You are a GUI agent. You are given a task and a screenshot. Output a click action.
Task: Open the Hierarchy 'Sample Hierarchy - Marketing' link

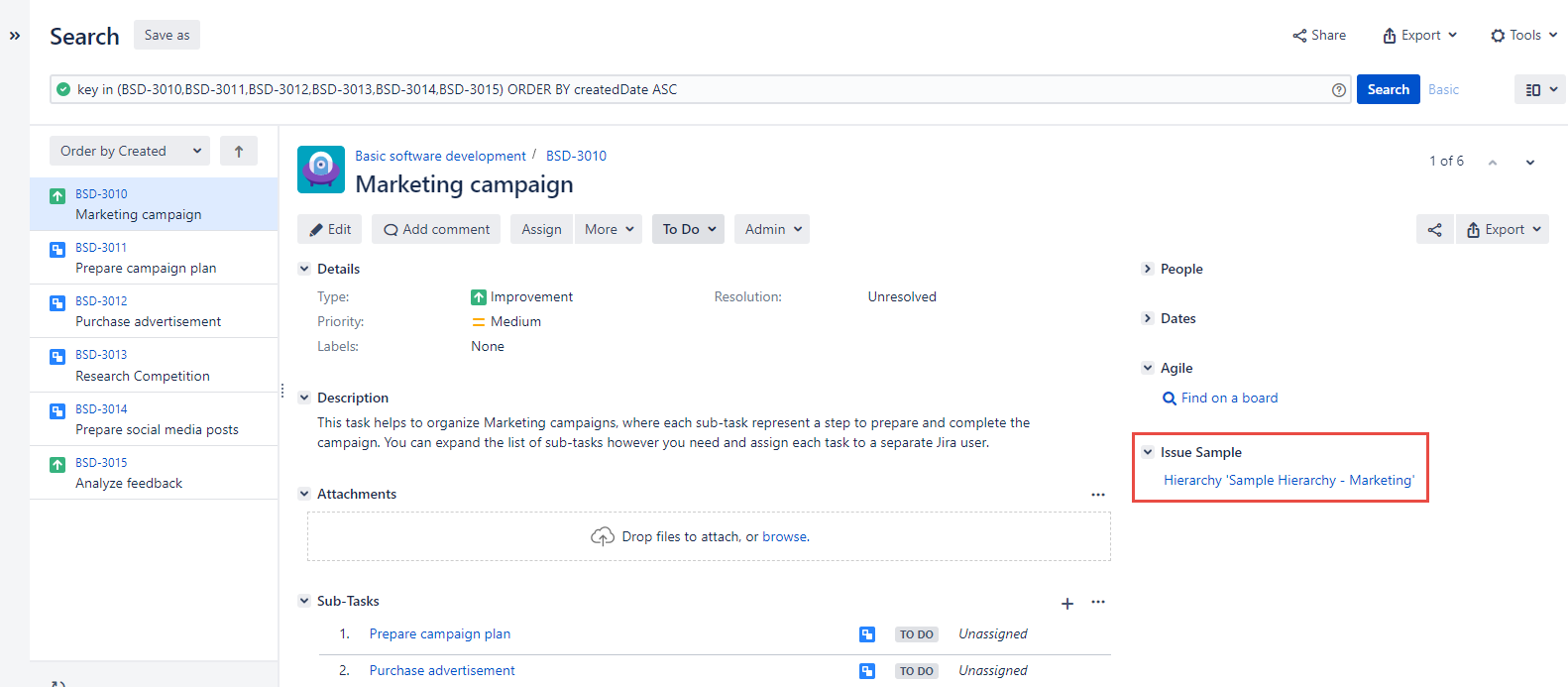click(x=1288, y=481)
